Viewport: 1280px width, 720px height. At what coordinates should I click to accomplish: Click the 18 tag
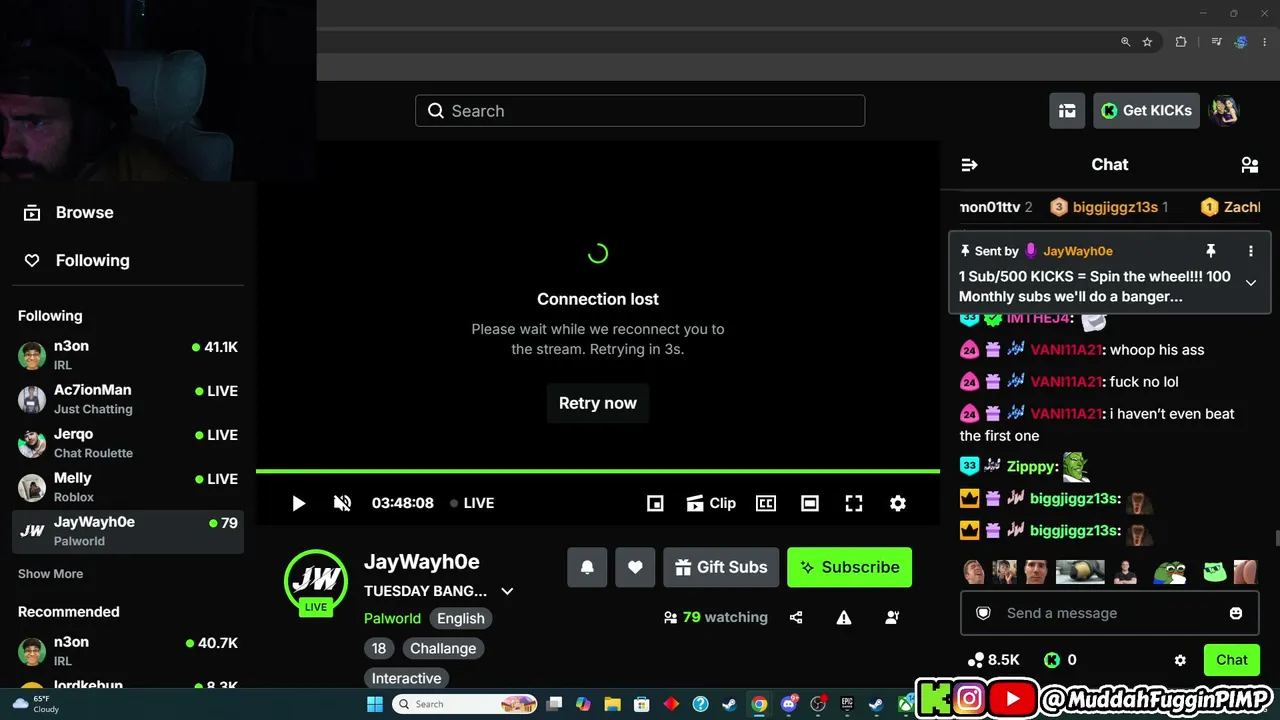[379, 648]
